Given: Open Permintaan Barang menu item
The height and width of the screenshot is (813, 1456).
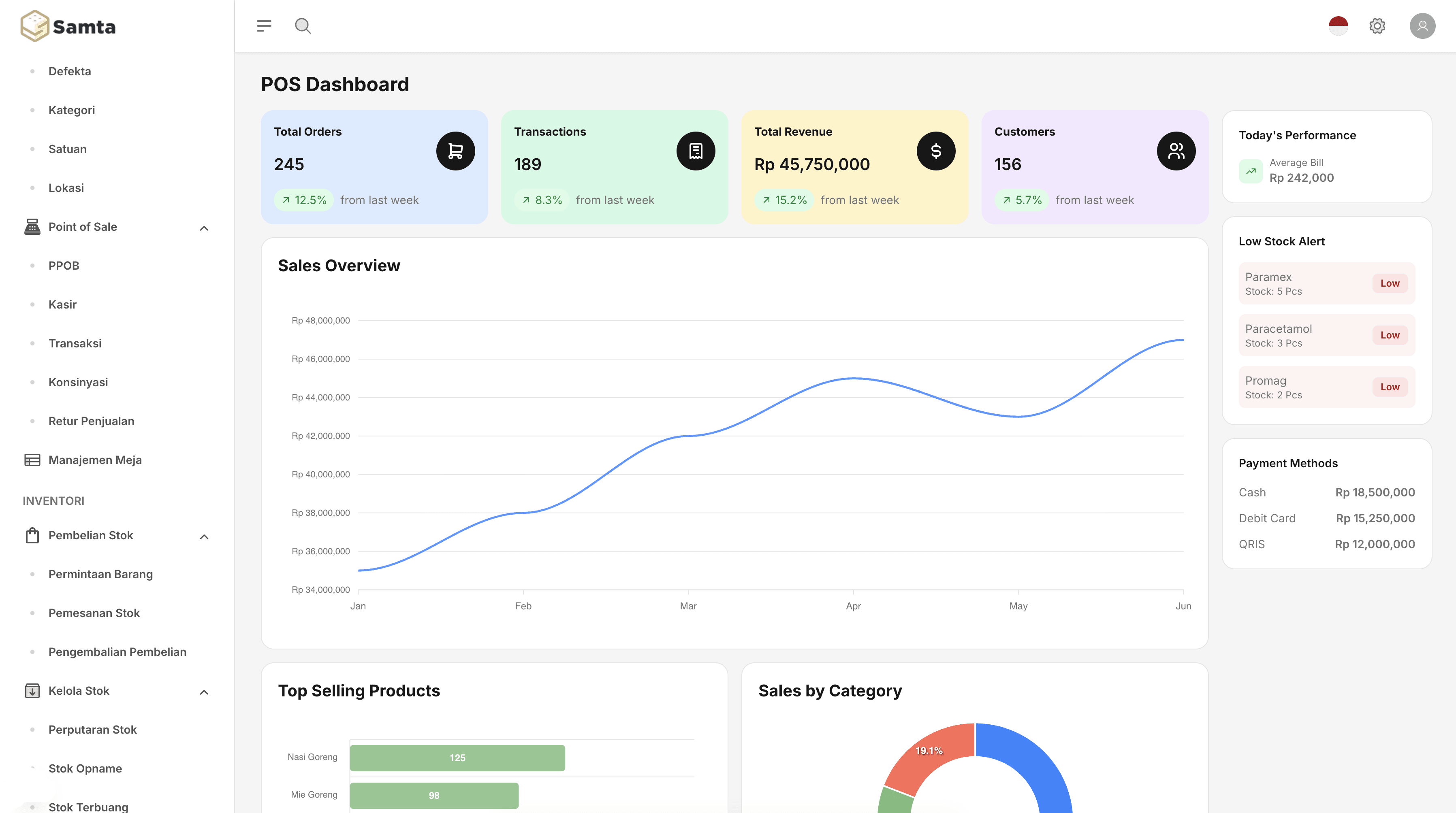Looking at the screenshot, I should click(100, 574).
